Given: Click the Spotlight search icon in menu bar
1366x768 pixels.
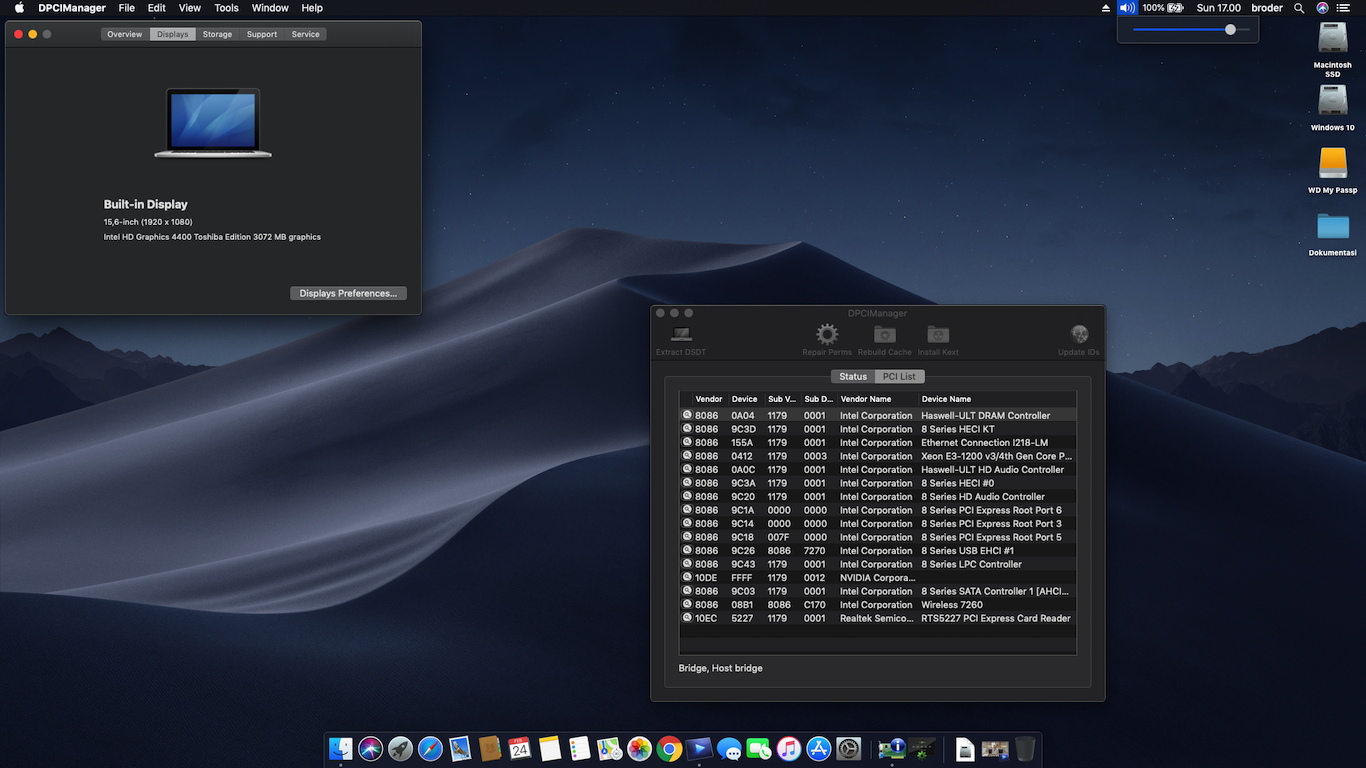Looking at the screenshot, I should (x=1299, y=8).
